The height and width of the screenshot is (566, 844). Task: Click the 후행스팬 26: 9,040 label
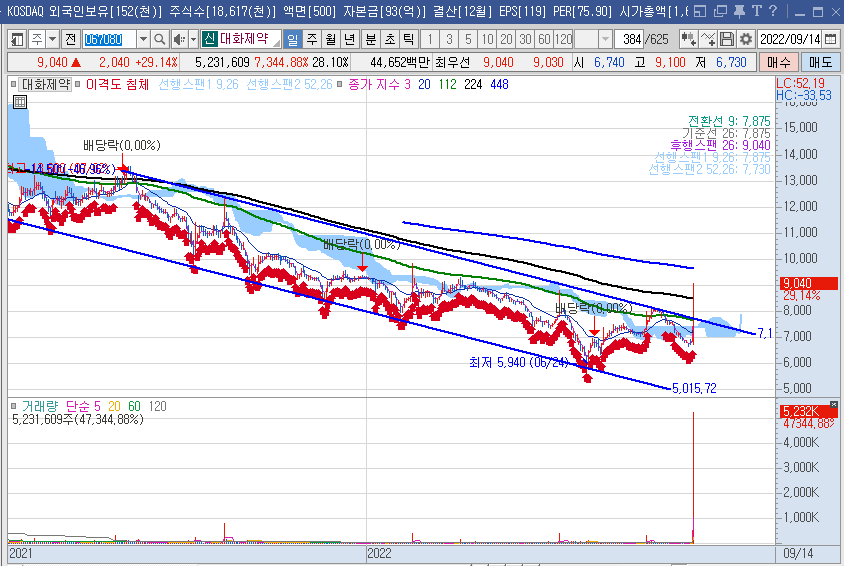point(720,145)
